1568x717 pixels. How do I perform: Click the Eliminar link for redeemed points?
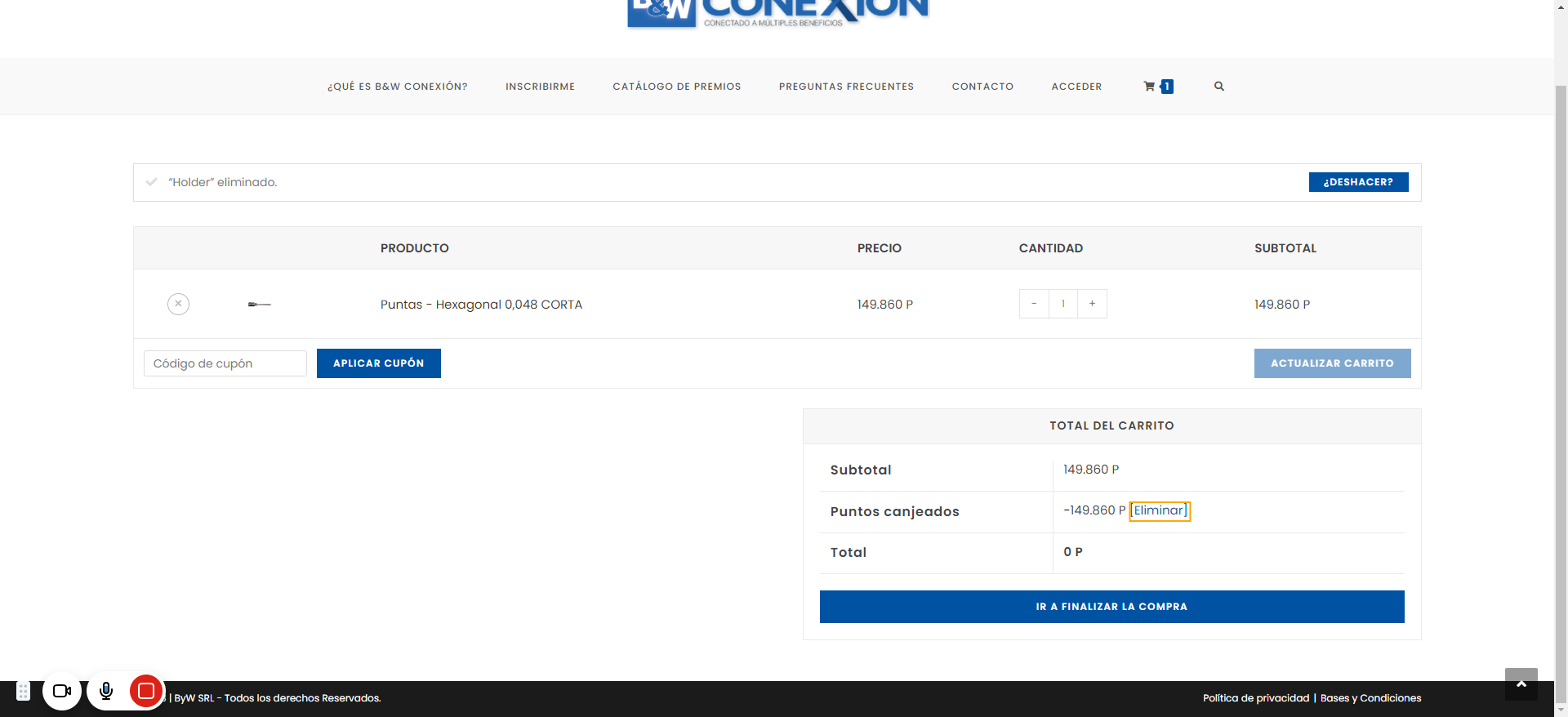coord(1159,510)
